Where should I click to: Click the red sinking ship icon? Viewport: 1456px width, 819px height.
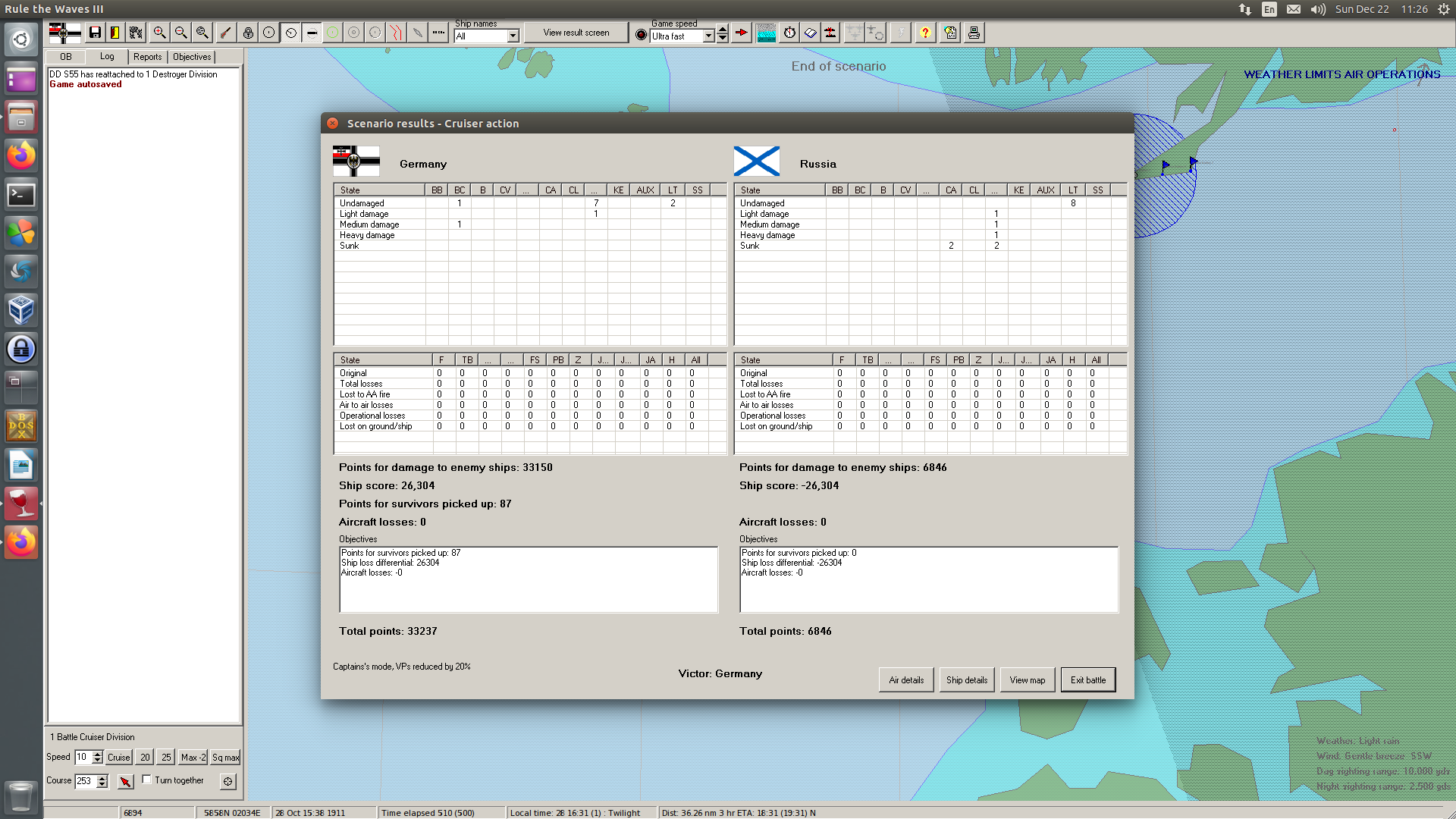[831, 33]
